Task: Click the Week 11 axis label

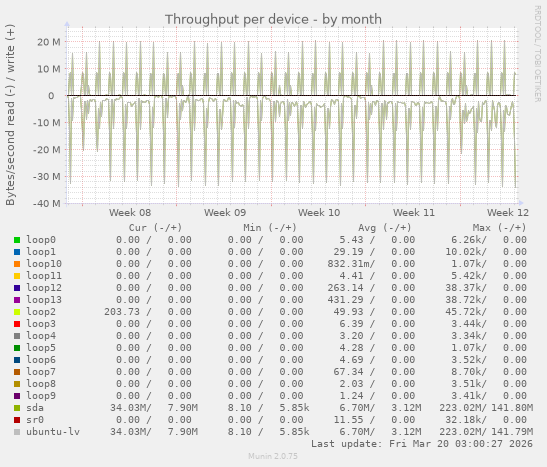Action: [414, 212]
